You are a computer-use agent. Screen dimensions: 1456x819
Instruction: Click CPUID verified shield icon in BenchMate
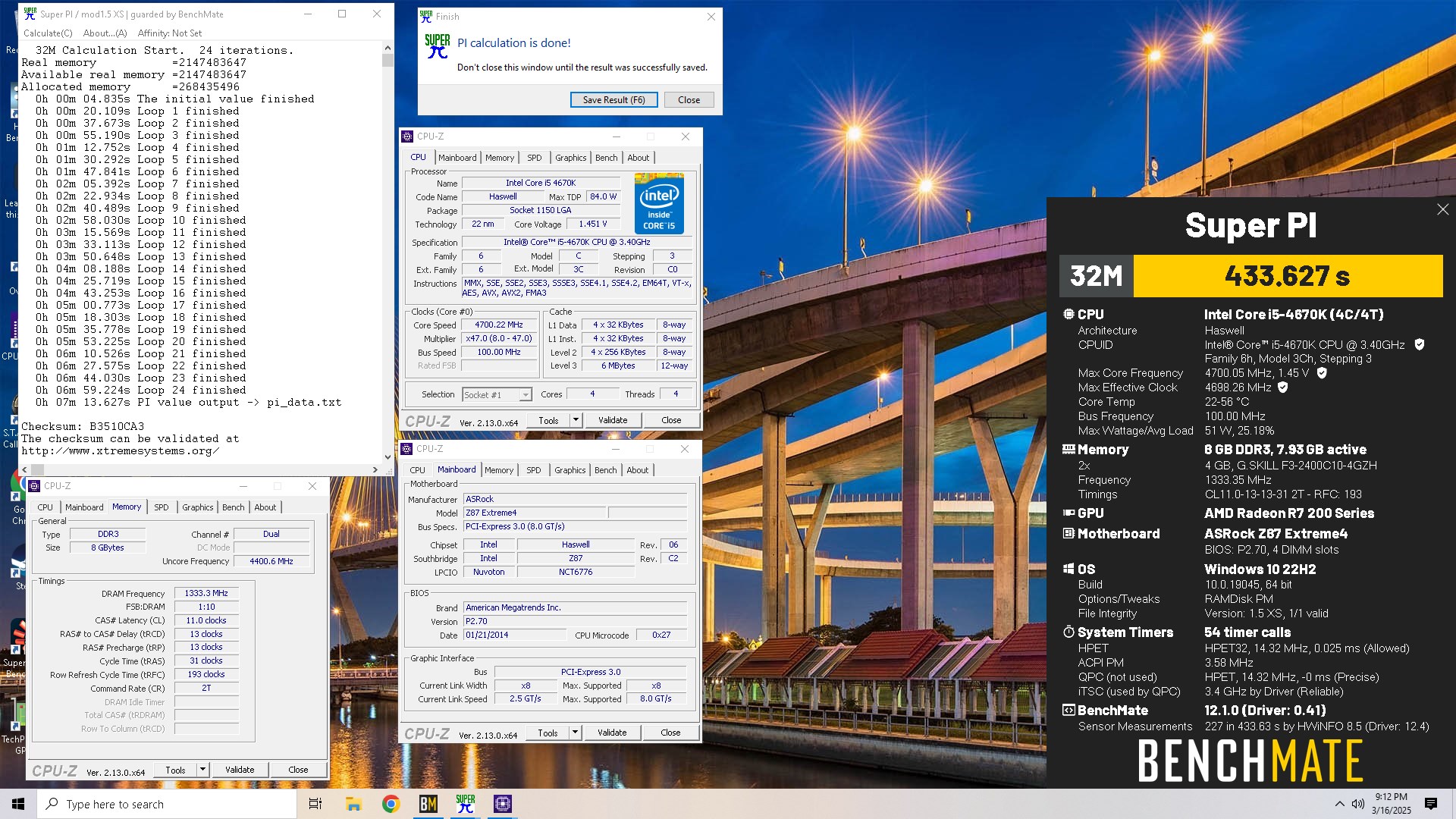click(1419, 344)
